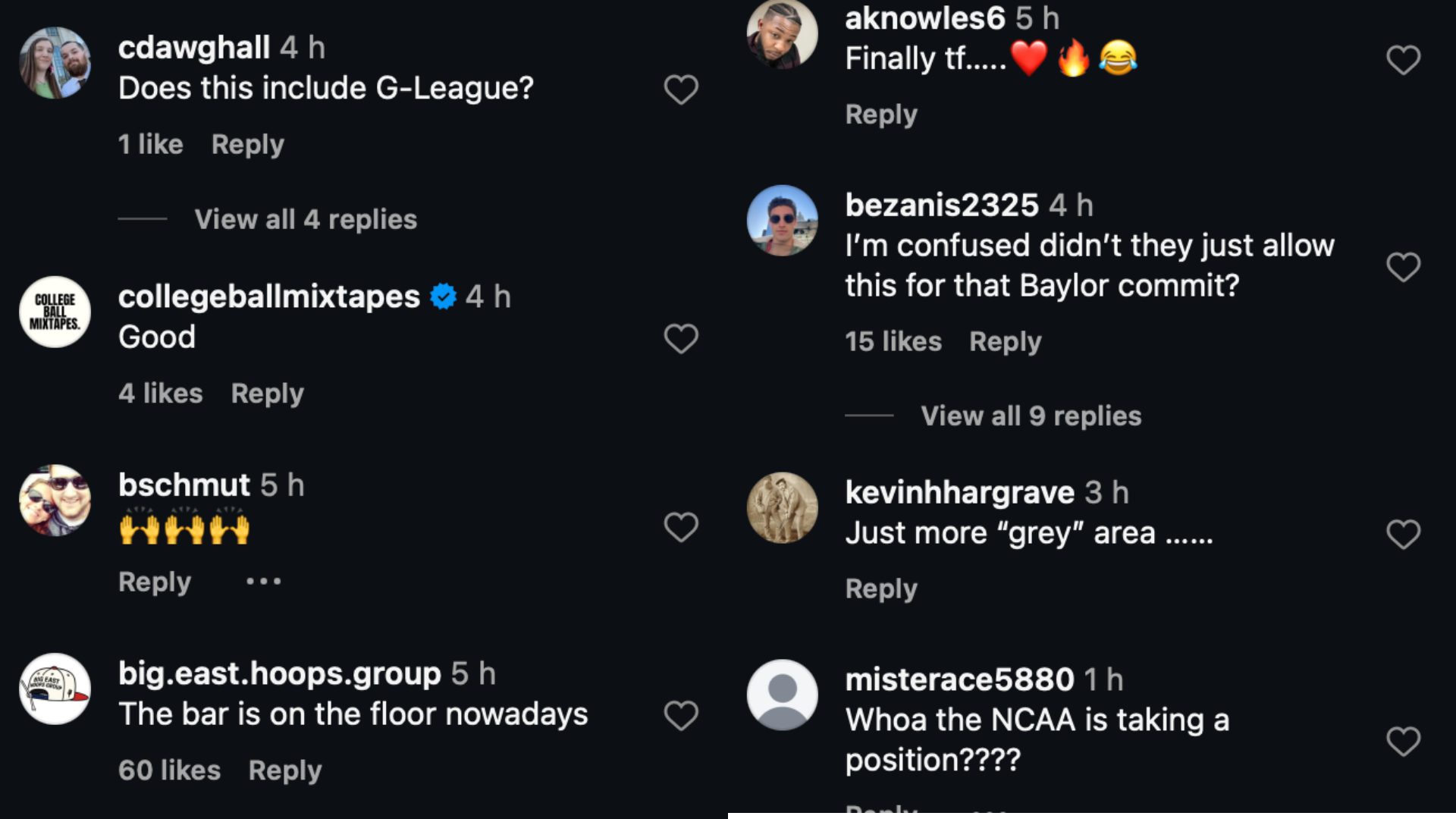Open more options on bschmut's comment
The image size is (1456, 819).
(263, 582)
